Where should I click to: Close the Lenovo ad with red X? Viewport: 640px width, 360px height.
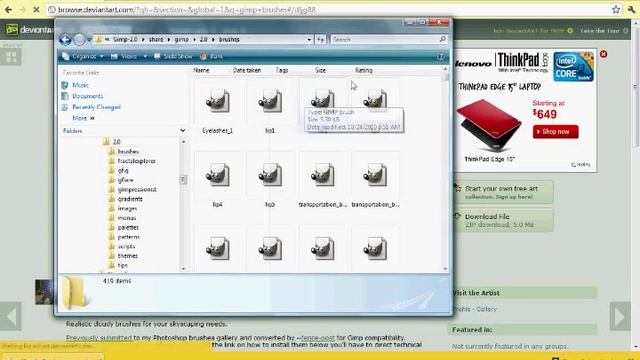click(603, 54)
